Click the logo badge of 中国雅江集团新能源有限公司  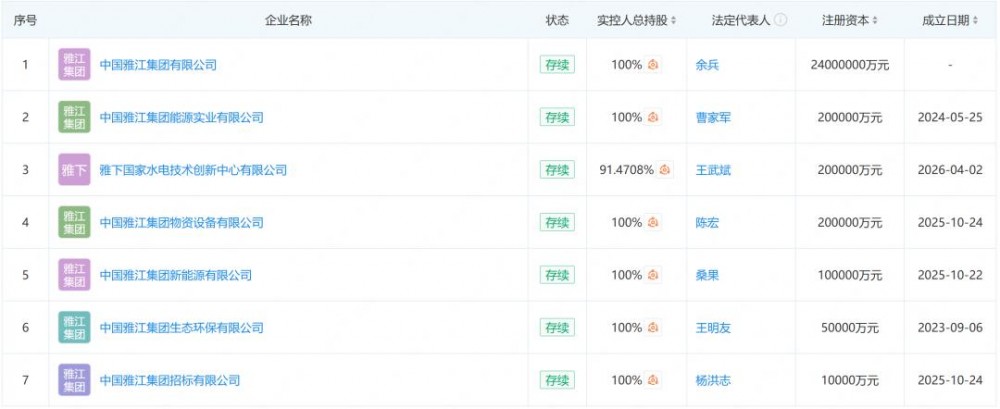(x=75, y=275)
